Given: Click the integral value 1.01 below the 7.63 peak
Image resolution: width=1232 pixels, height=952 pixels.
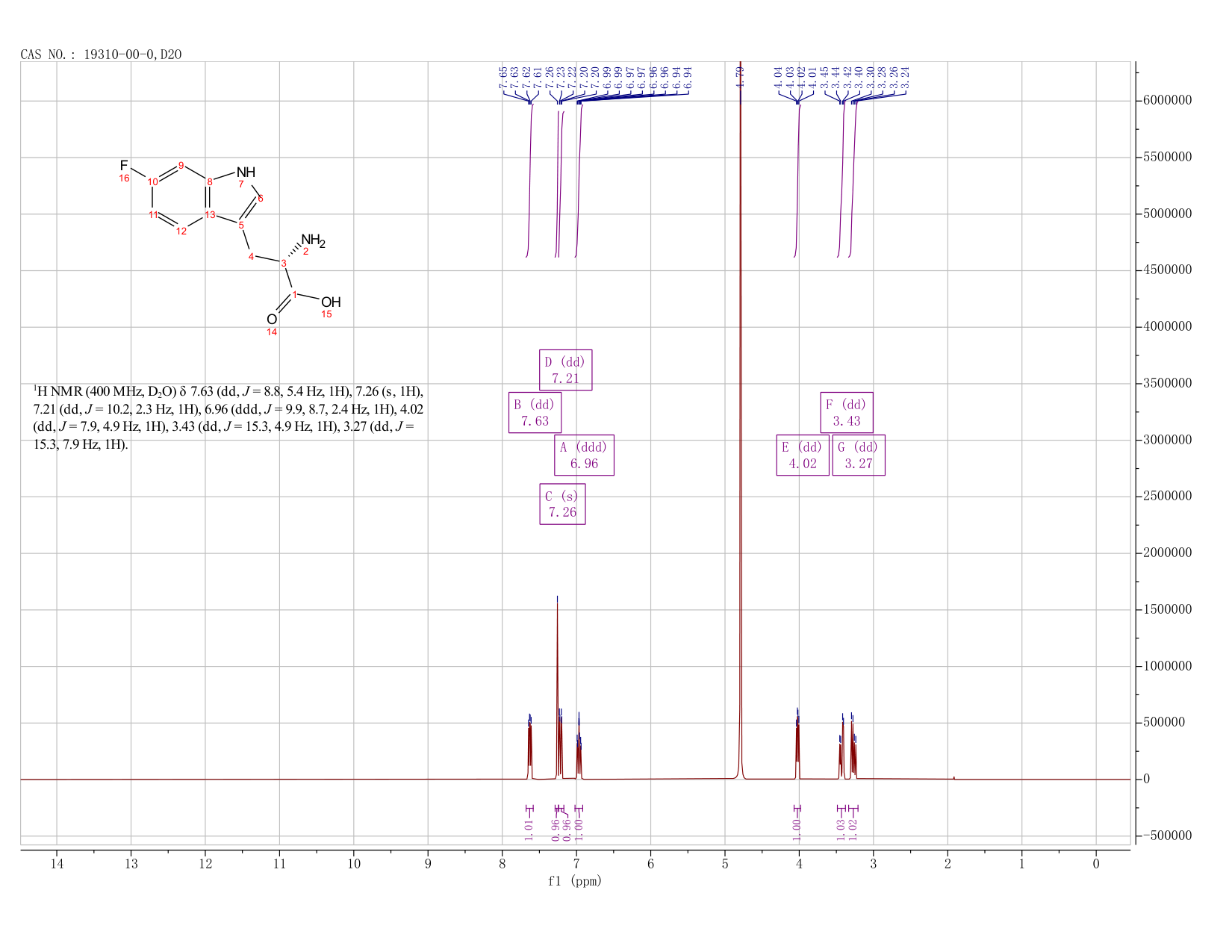Looking at the screenshot, I should point(529,830).
